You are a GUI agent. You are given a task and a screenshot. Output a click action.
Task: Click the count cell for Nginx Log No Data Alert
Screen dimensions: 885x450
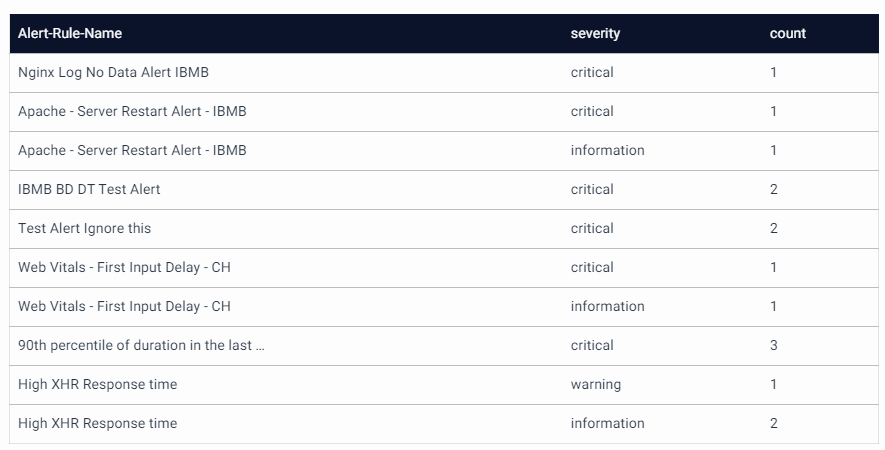pos(774,72)
